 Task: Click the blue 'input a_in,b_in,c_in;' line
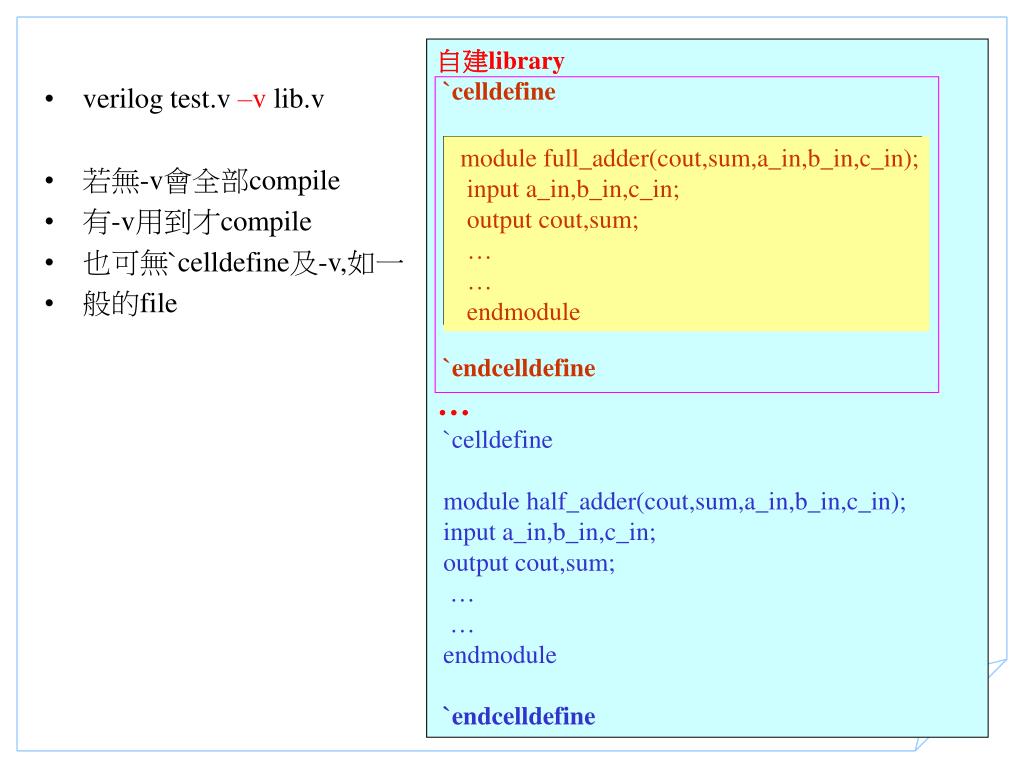pyautogui.click(x=549, y=532)
